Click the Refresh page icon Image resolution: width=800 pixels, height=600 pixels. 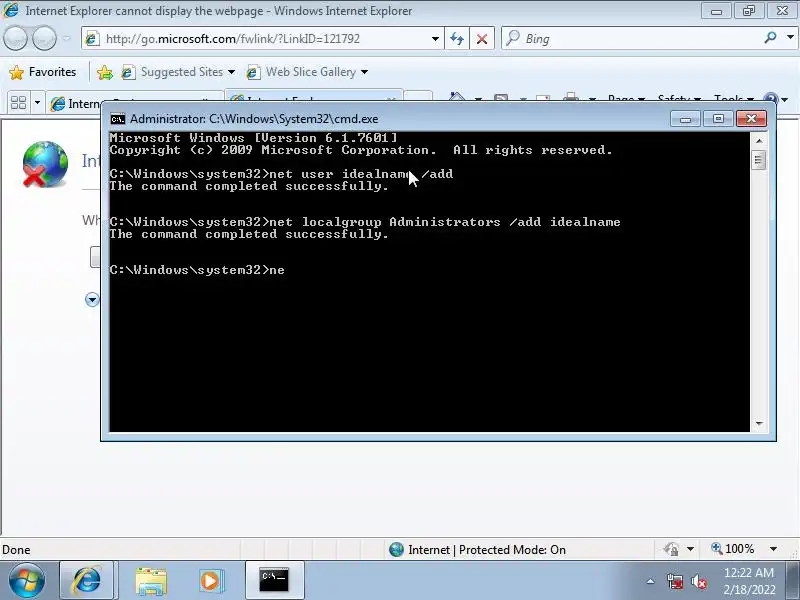pos(457,39)
